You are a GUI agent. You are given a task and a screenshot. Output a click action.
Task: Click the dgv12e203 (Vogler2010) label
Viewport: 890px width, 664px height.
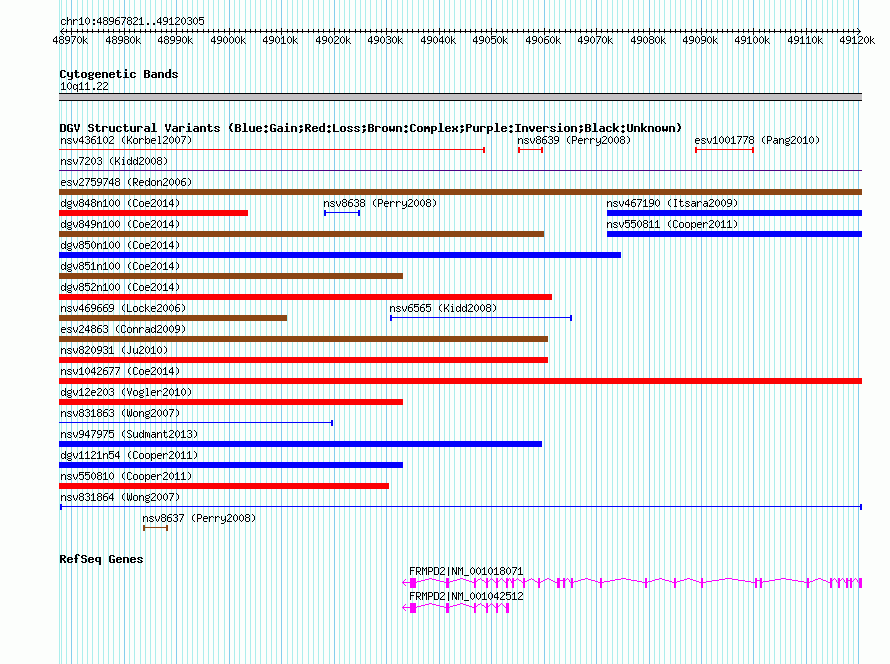(x=126, y=392)
